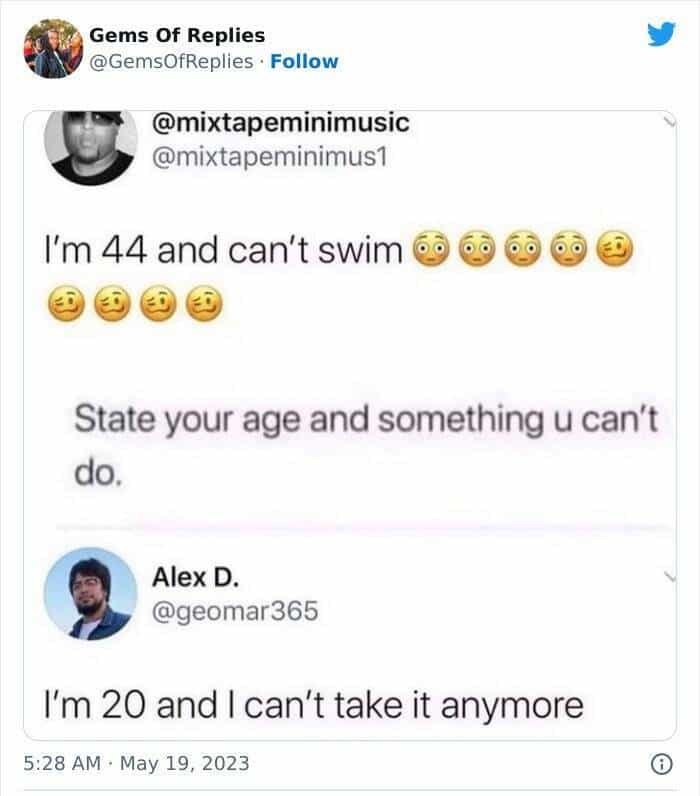
Task: Click the Gems Of Replies profile avatar
Action: click(x=51, y=48)
